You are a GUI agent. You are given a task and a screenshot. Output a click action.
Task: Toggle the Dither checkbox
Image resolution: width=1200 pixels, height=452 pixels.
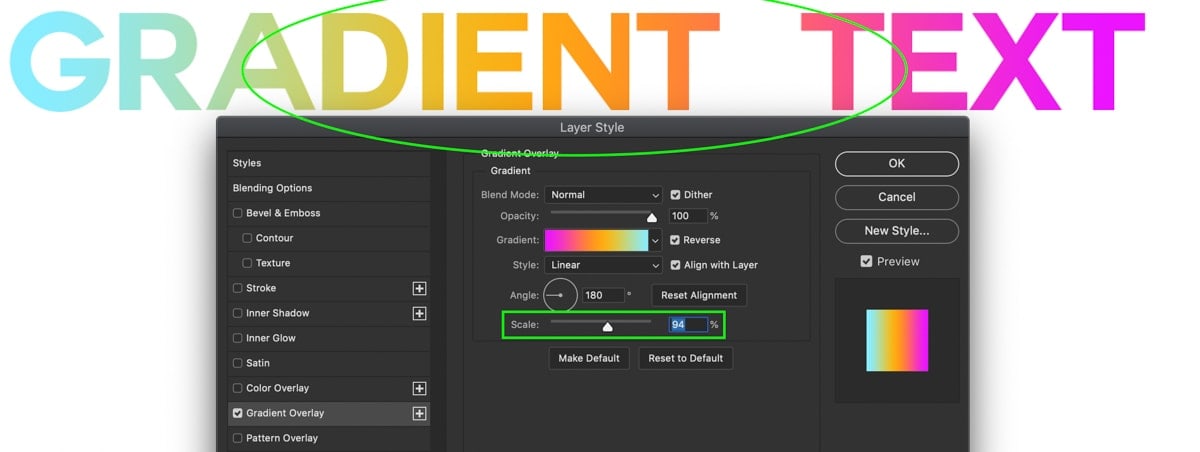pyautogui.click(x=675, y=195)
